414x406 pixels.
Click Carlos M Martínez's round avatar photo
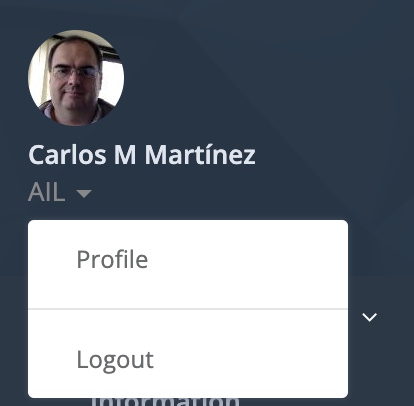76,78
